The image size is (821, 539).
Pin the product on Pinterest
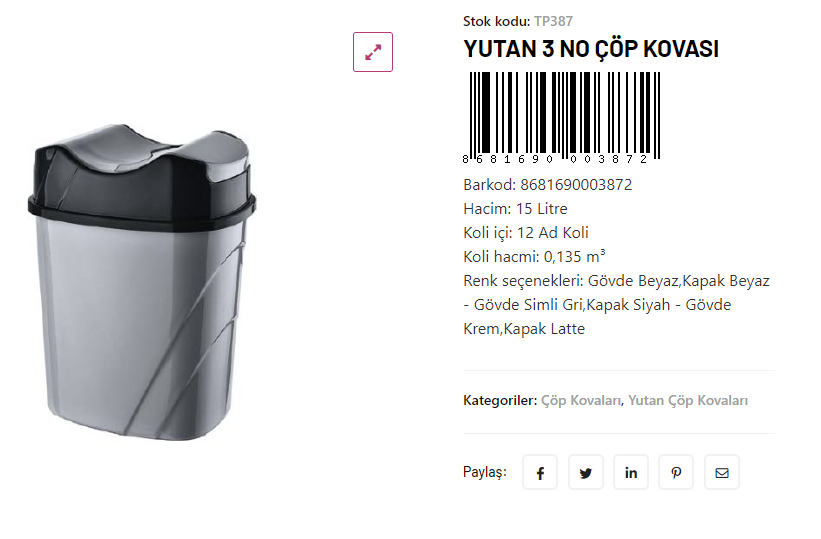tap(676, 472)
